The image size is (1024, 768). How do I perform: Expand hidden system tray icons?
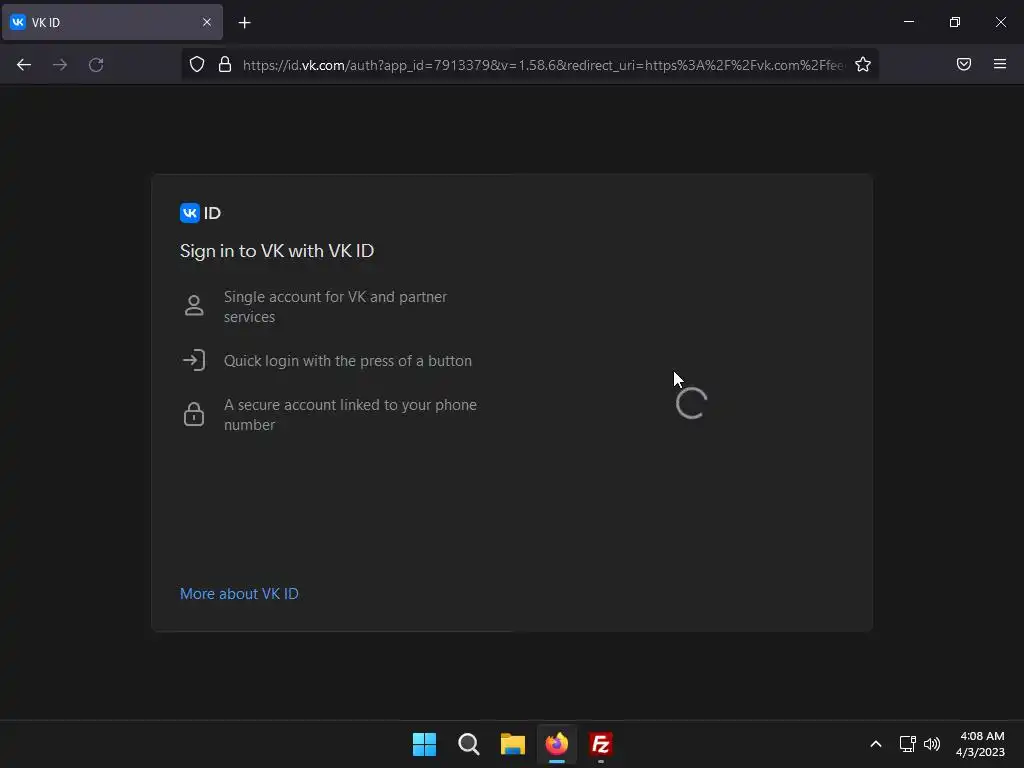click(x=876, y=744)
